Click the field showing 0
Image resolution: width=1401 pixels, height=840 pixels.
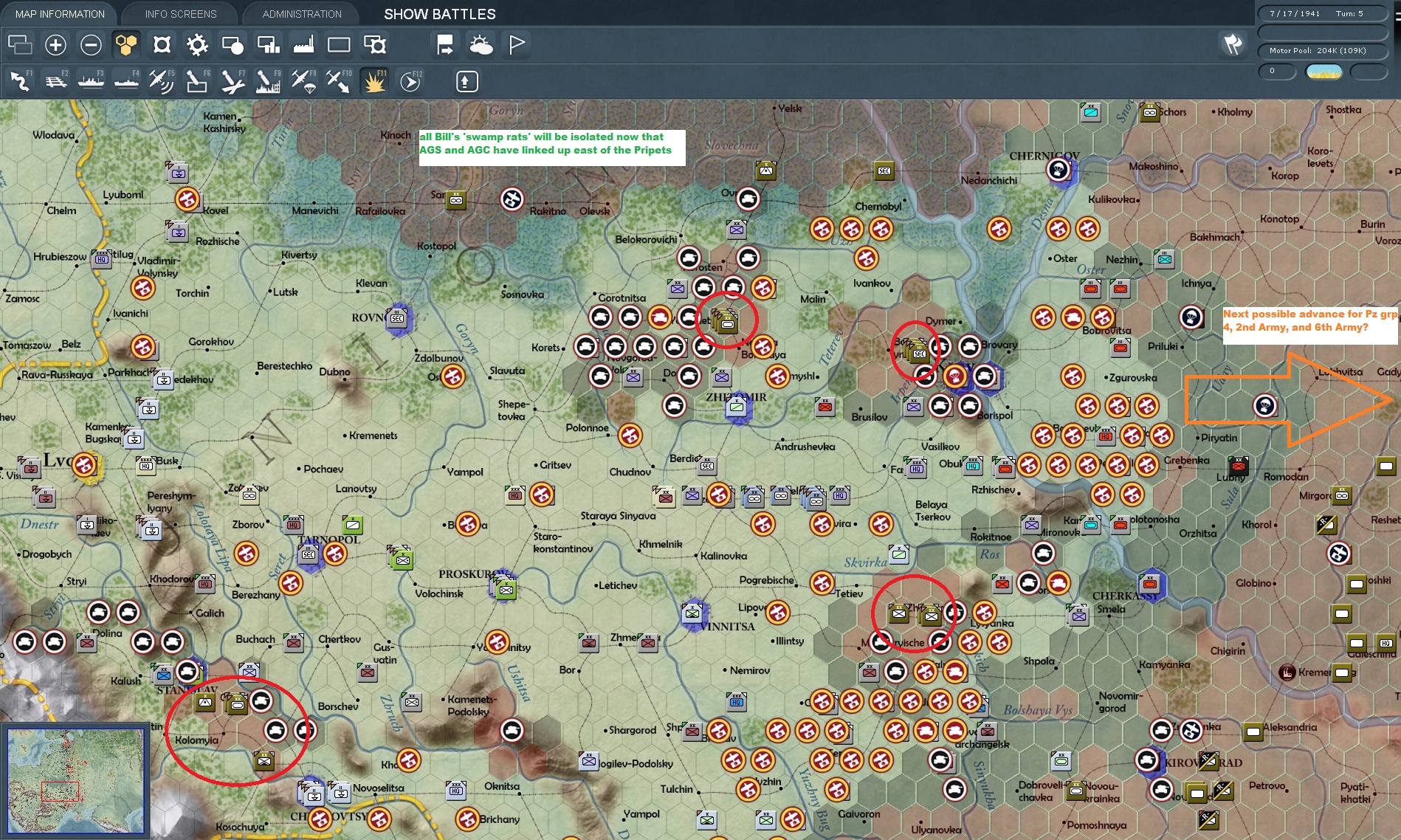(1277, 72)
